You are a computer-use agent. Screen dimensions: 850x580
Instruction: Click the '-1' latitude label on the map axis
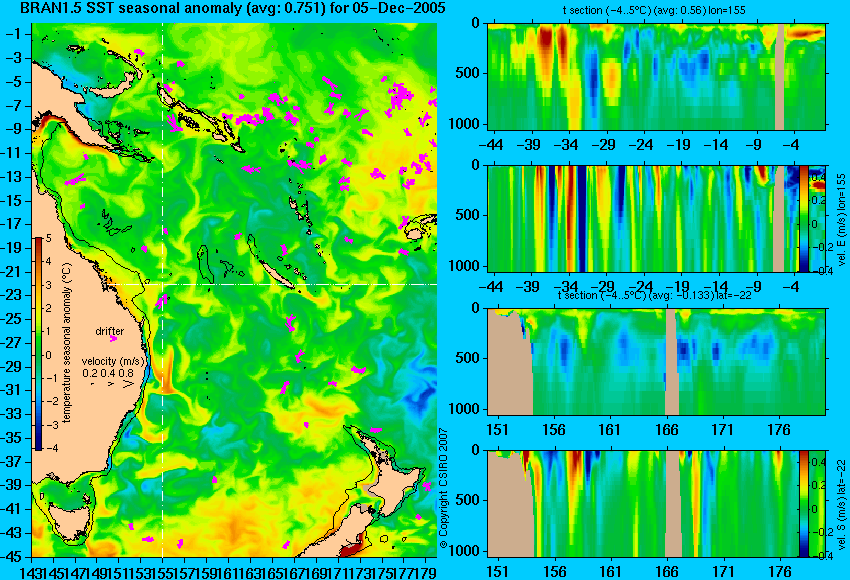pyautogui.click(x=12, y=34)
